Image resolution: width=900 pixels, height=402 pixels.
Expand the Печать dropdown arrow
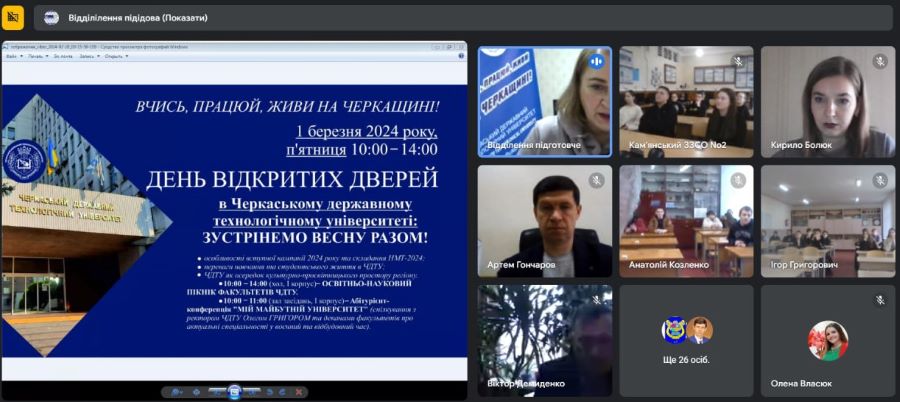pyautogui.click(x=47, y=56)
